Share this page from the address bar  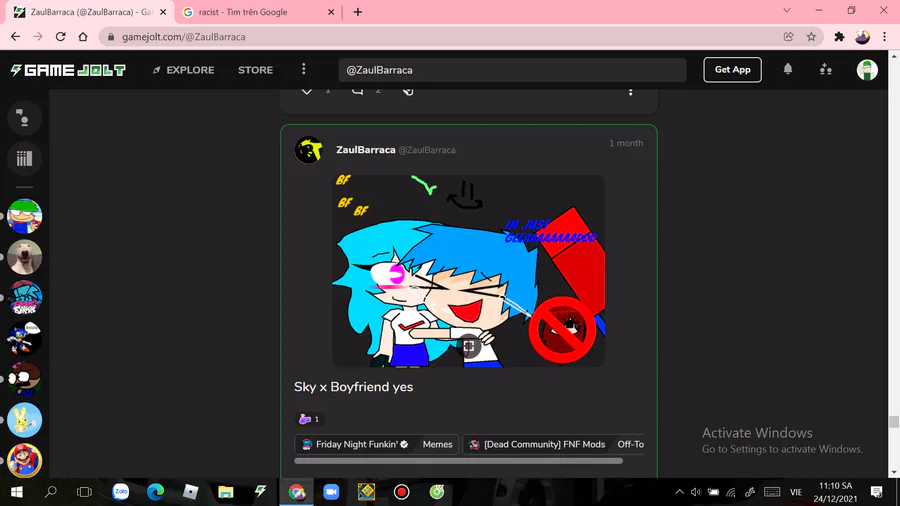(789, 37)
